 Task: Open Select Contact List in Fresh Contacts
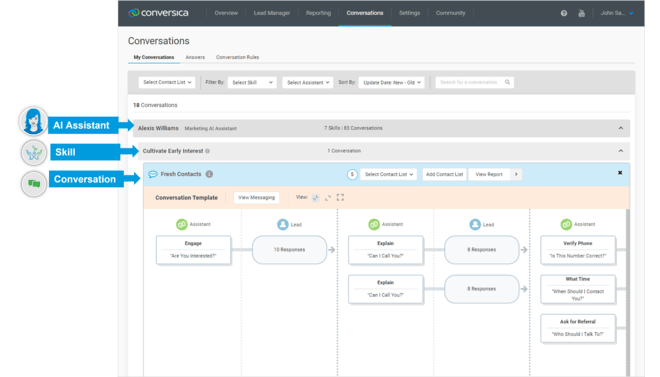coord(389,174)
